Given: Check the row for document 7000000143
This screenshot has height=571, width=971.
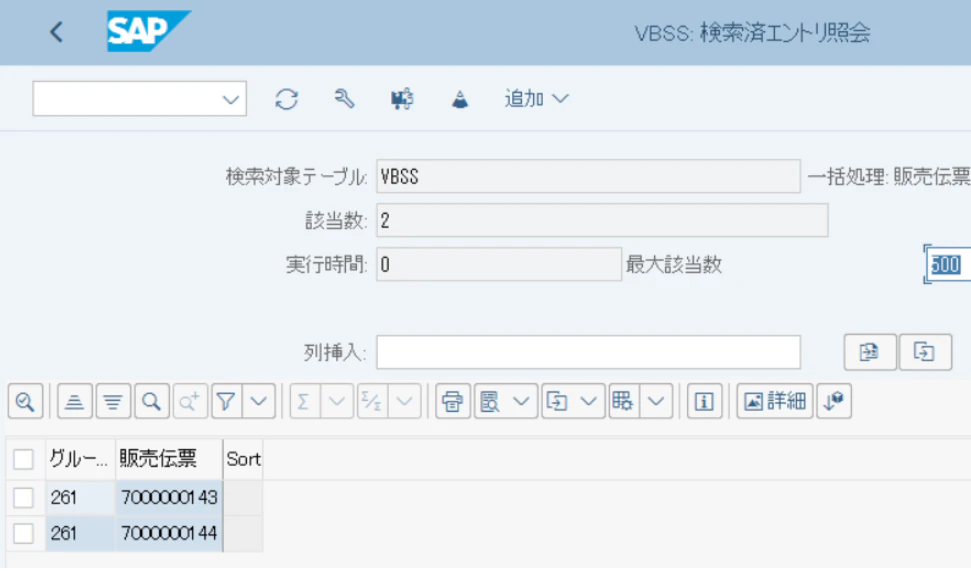Looking at the screenshot, I should pyautogui.click(x=24, y=497).
